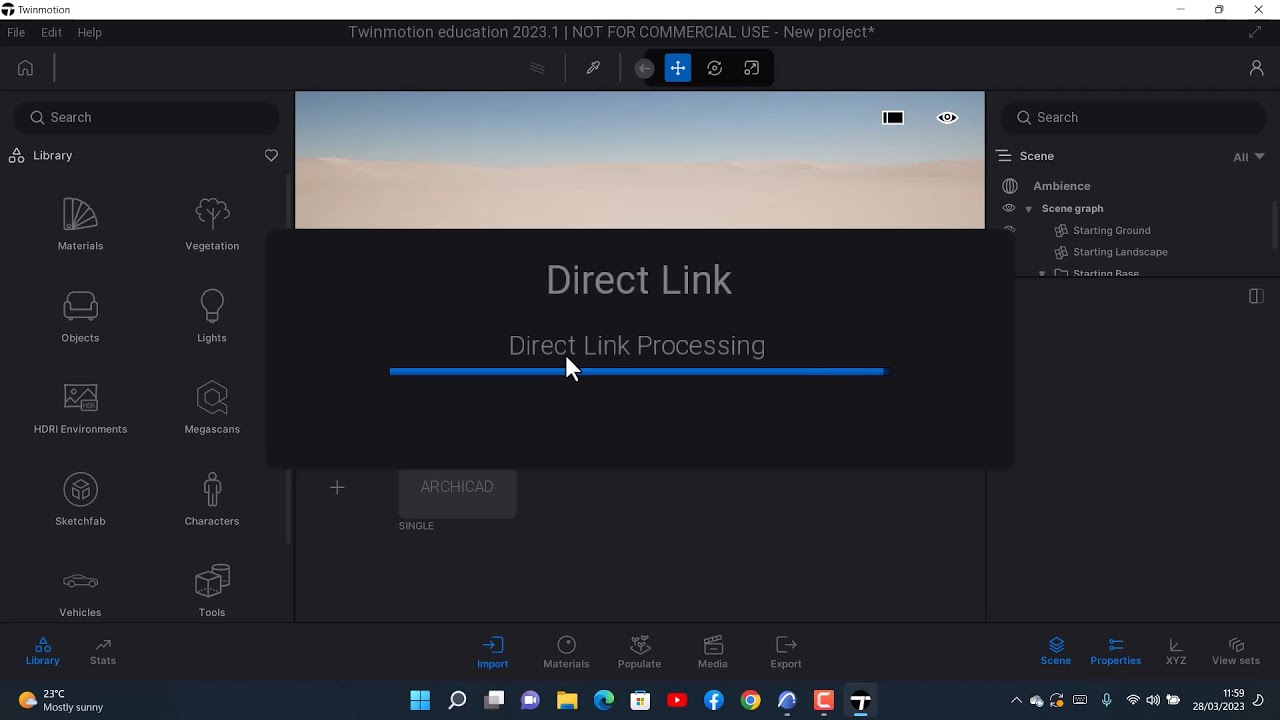The height and width of the screenshot is (720, 1280).
Task: Focus the Scene search field
Action: (x=1133, y=117)
